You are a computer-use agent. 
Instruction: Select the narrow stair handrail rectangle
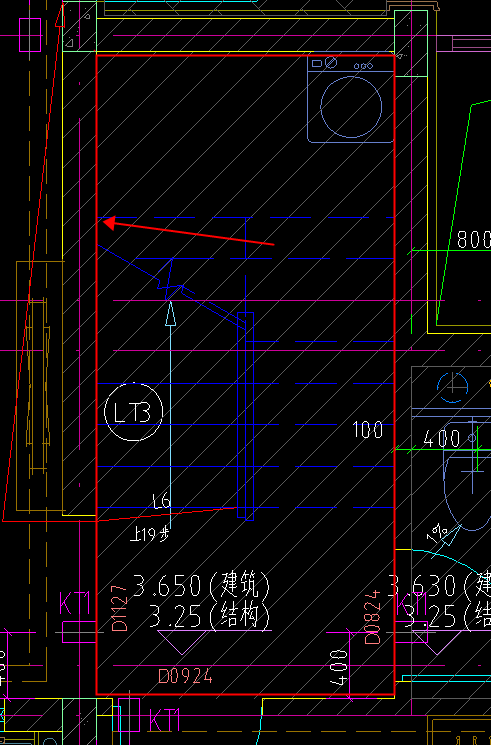coord(245,416)
